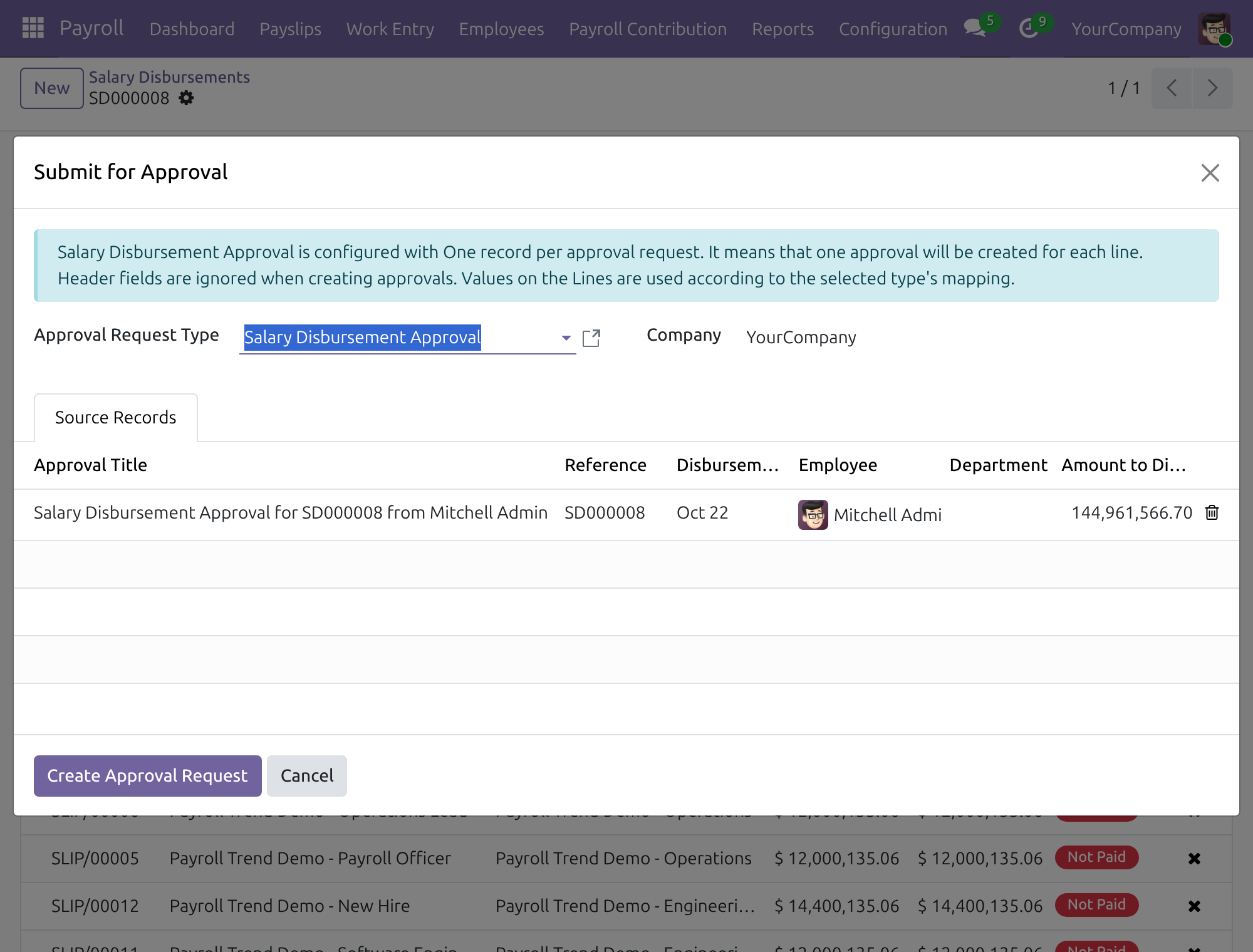This screenshot has height=952, width=1253.
Task: Cancel the approval submission
Action: pyautogui.click(x=307, y=775)
